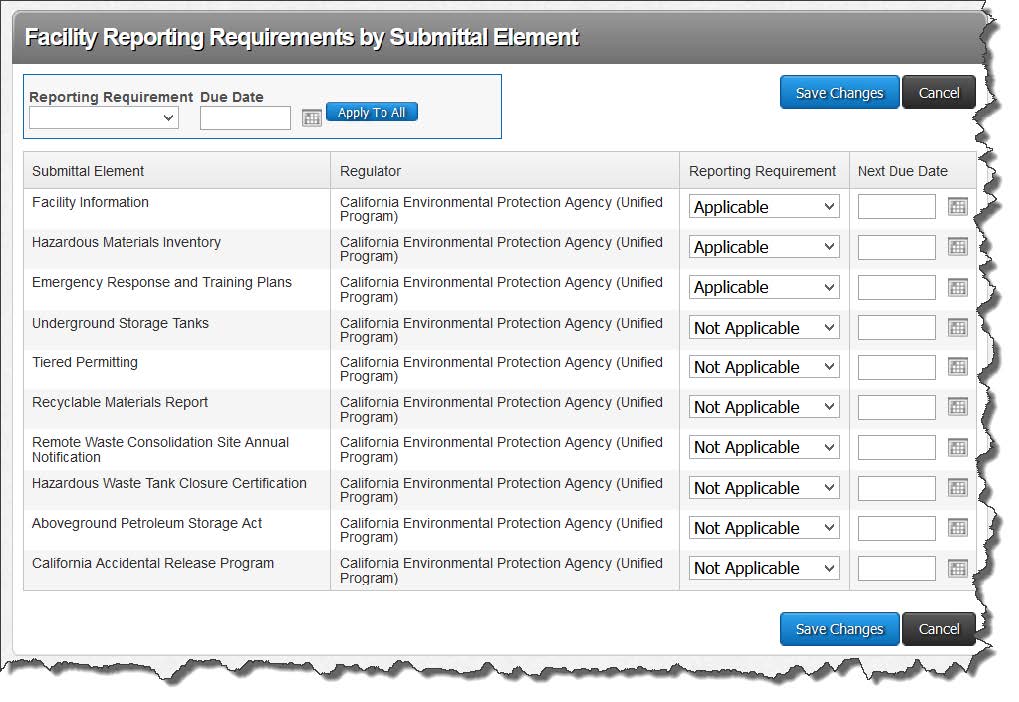This screenshot has width=1019, height=702.
Task: Open calendar icon for Underground Storage Tanks row
Action: [x=957, y=328]
